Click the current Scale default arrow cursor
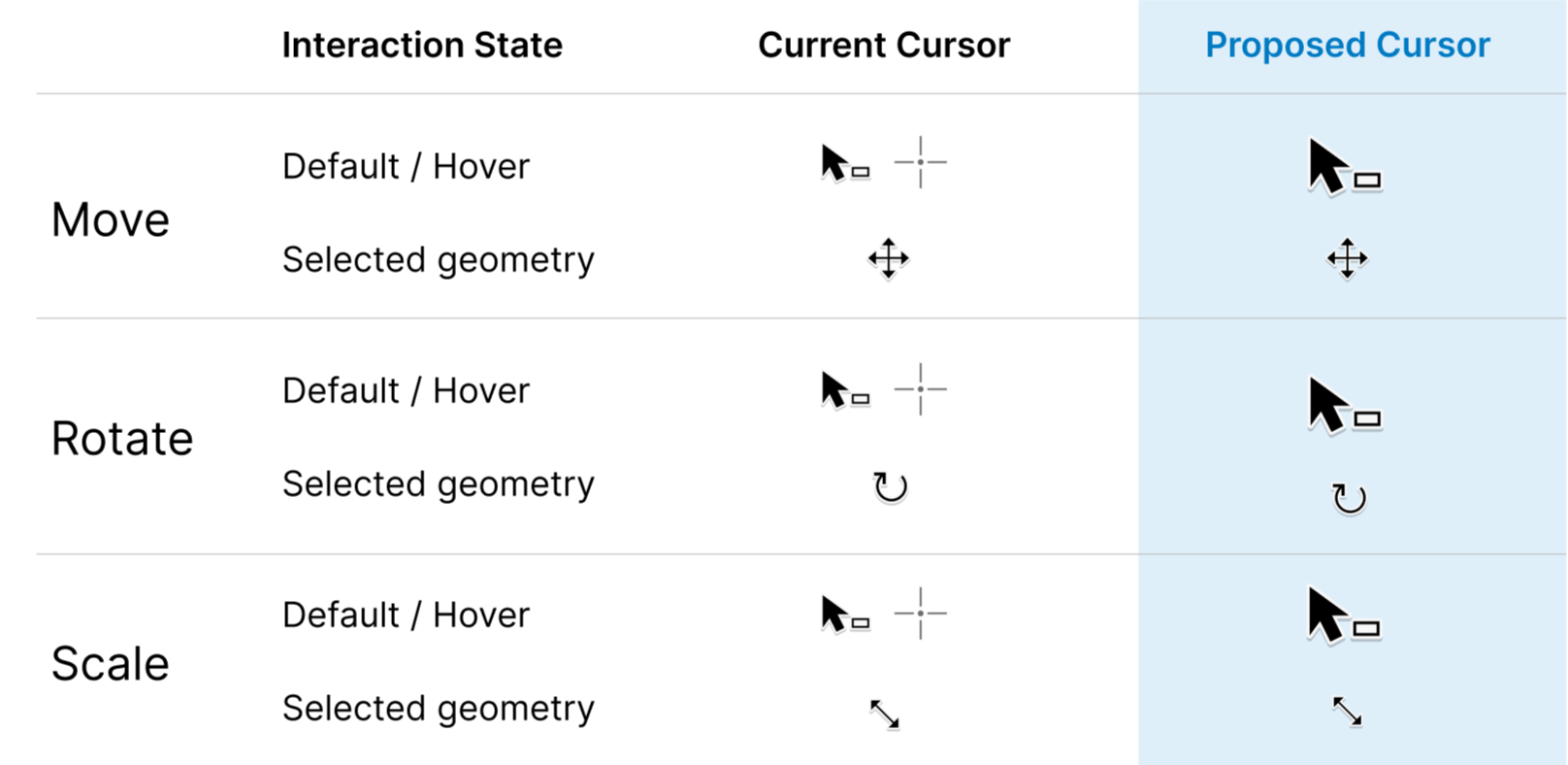The height and width of the screenshot is (765, 1568). (x=845, y=614)
